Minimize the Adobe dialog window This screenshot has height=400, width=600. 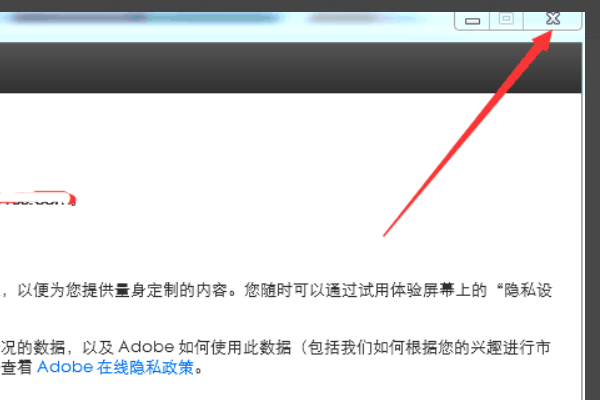tap(472, 20)
